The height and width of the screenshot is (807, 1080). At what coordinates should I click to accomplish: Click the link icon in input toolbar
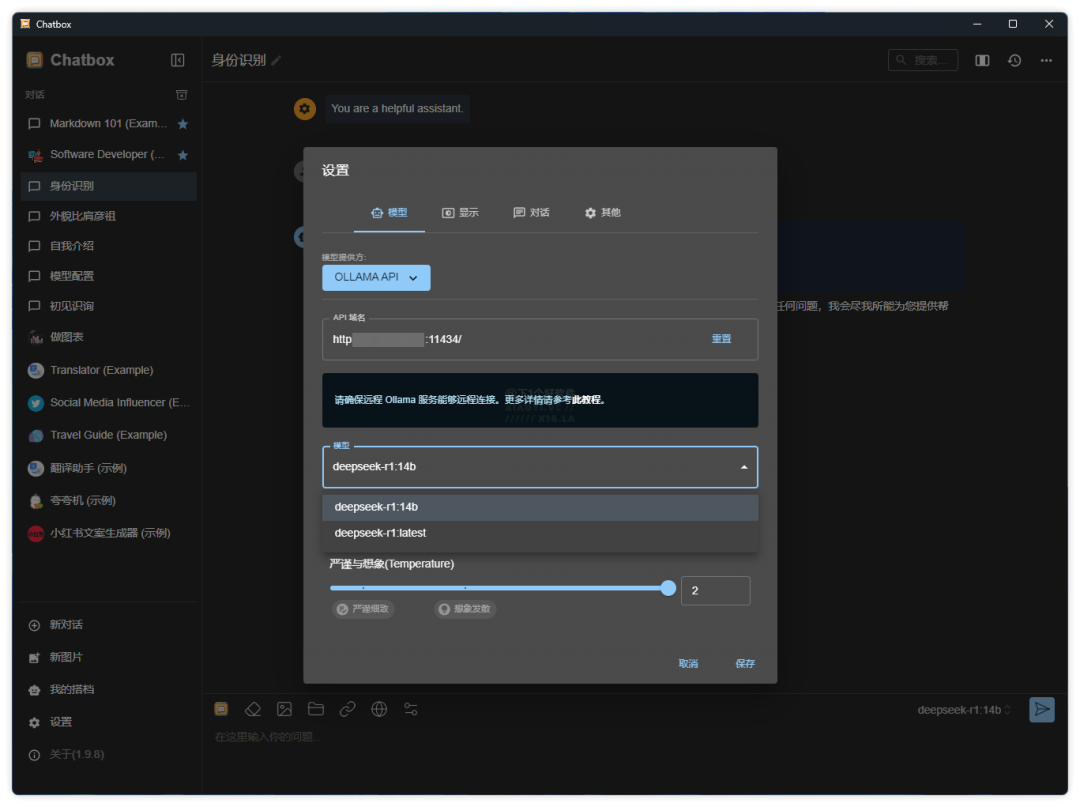click(x=347, y=709)
